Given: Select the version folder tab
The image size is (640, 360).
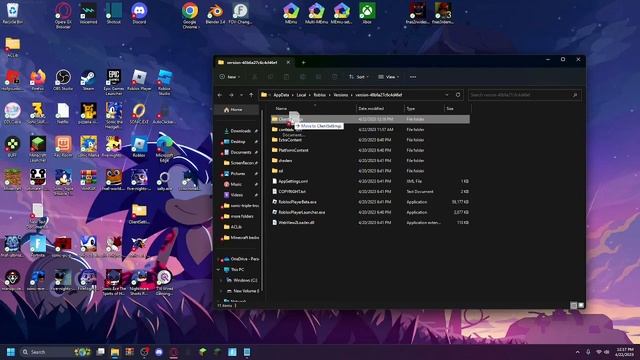Looking at the screenshot, I should pos(252,62).
